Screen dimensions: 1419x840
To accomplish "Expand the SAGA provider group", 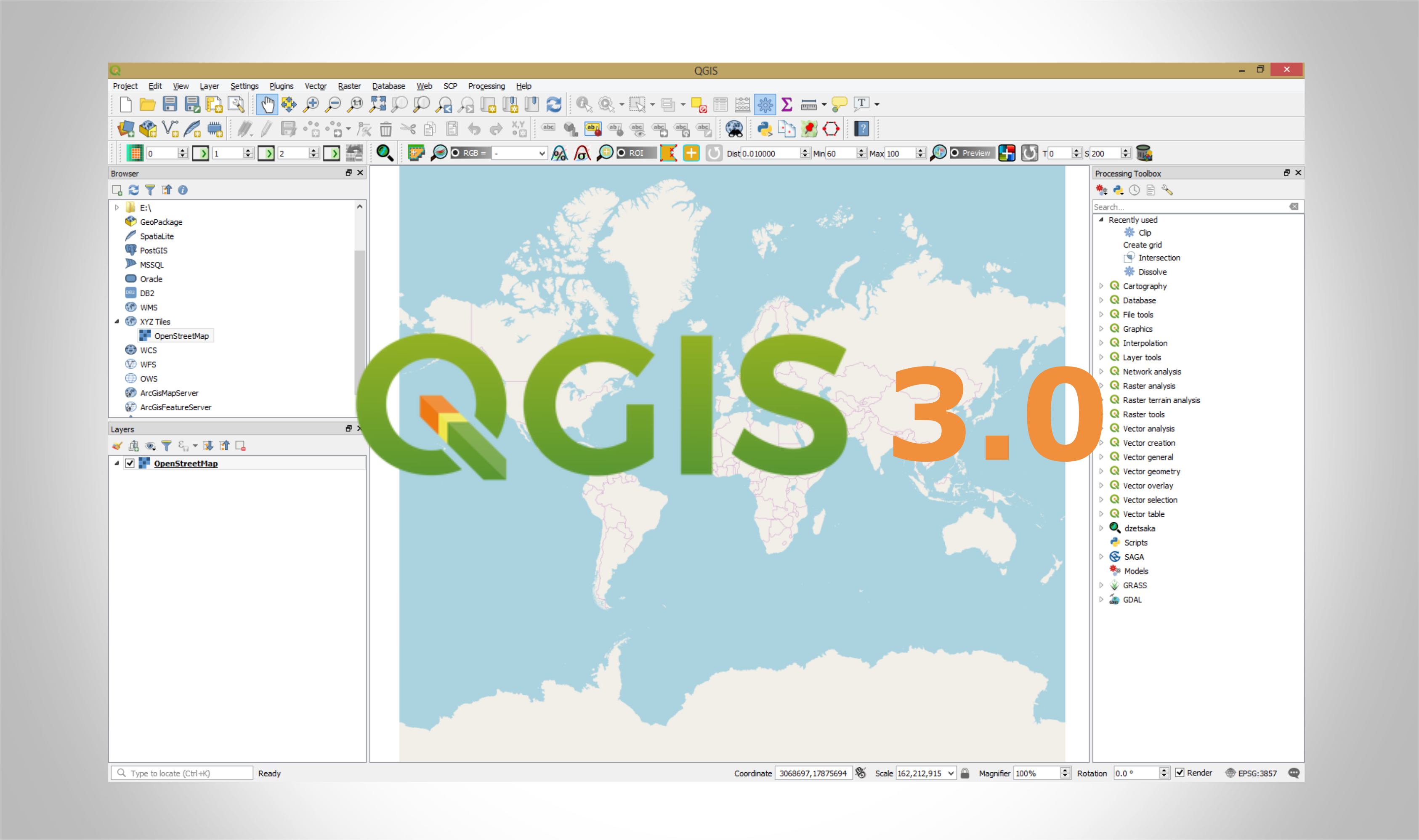I will click(x=1101, y=557).
